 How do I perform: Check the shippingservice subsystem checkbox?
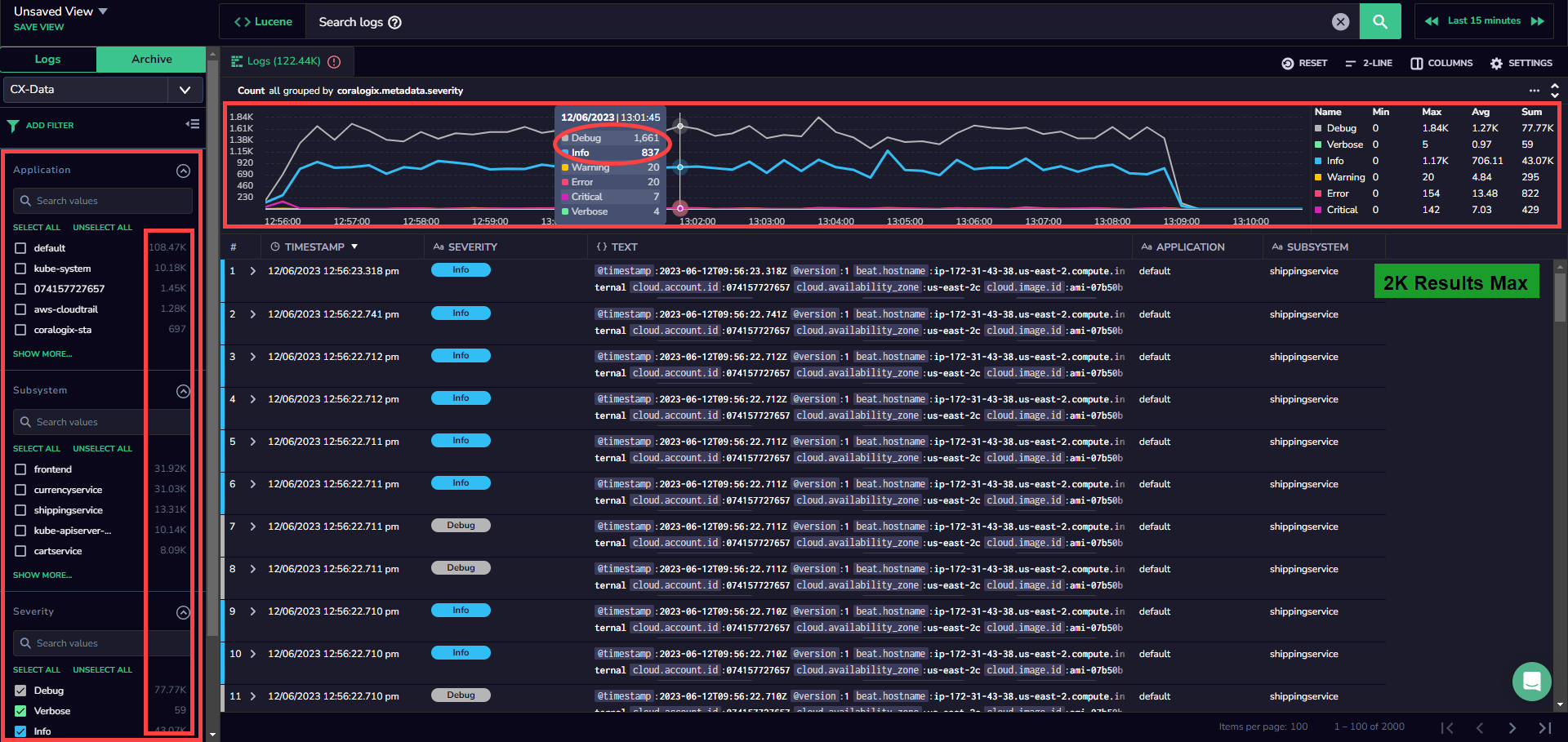(x=20, y=510)
